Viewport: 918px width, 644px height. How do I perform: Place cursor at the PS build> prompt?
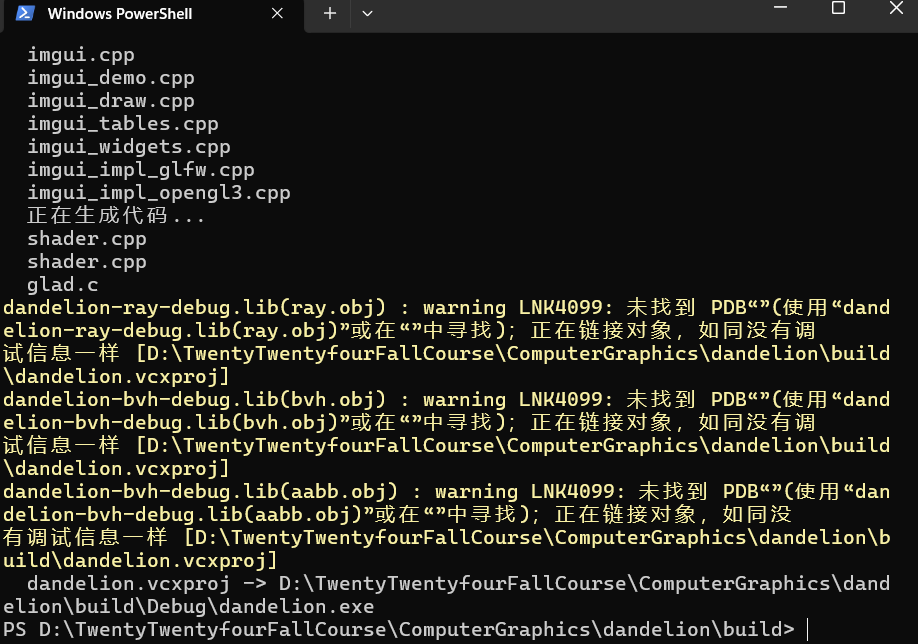point(806,629)
